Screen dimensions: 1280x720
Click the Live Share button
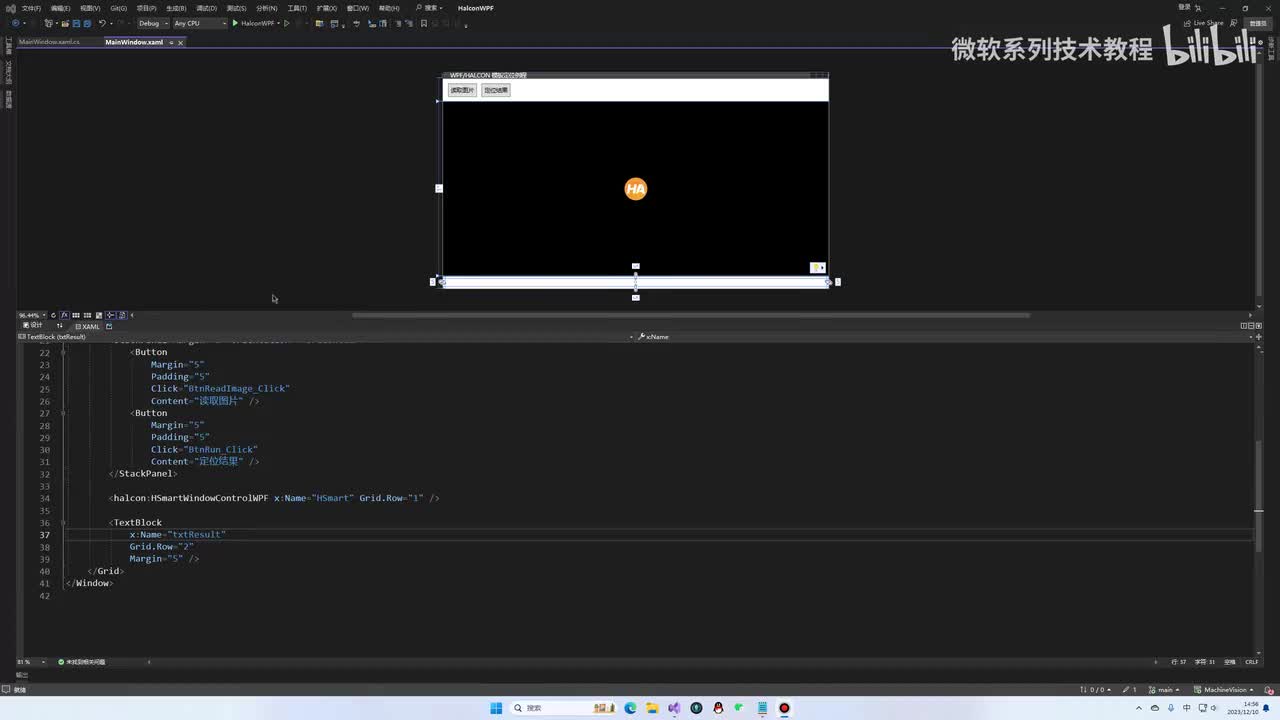pyautogui.click(x=1204, y=23)
